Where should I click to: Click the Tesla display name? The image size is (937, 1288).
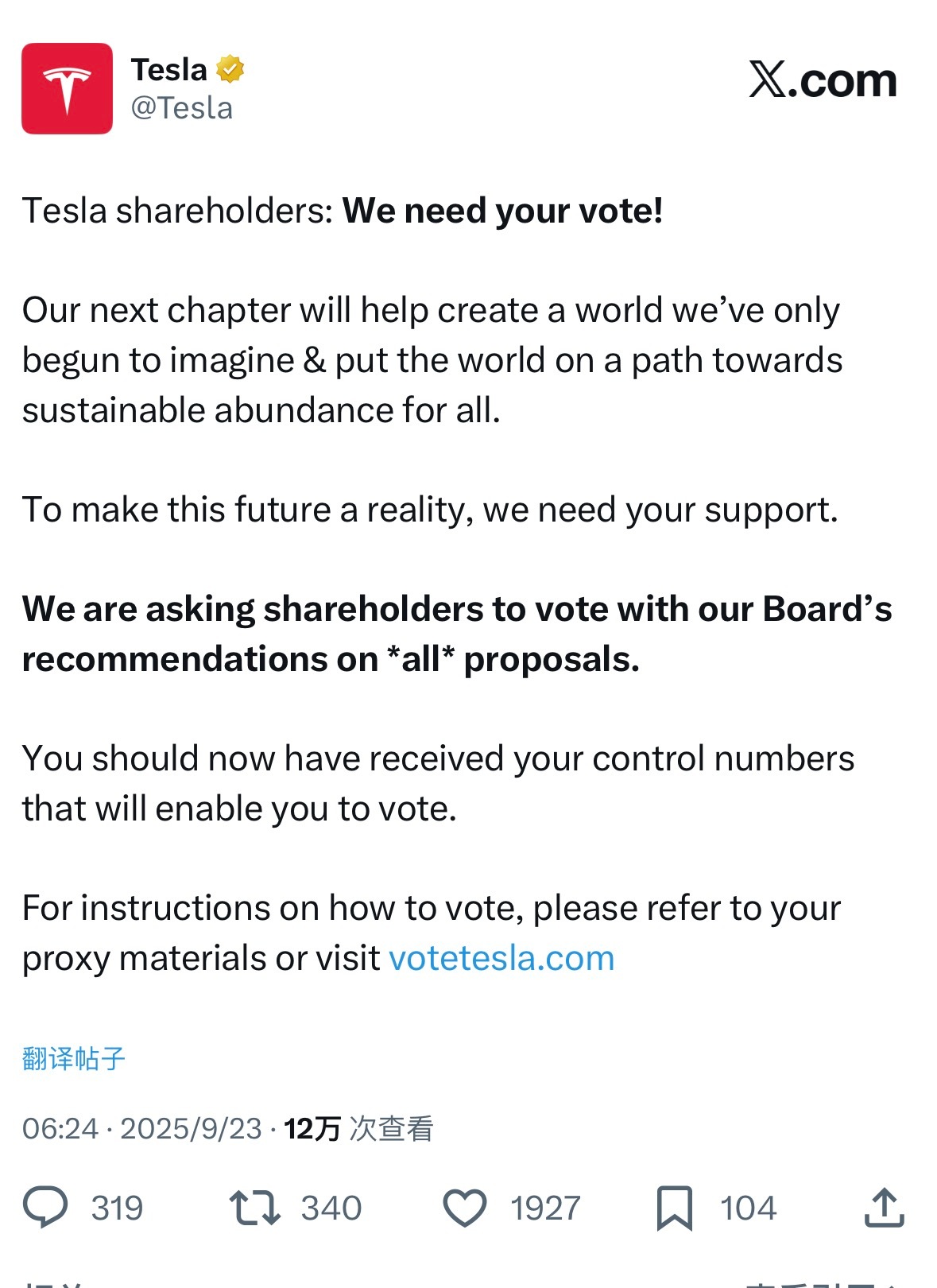169,70
